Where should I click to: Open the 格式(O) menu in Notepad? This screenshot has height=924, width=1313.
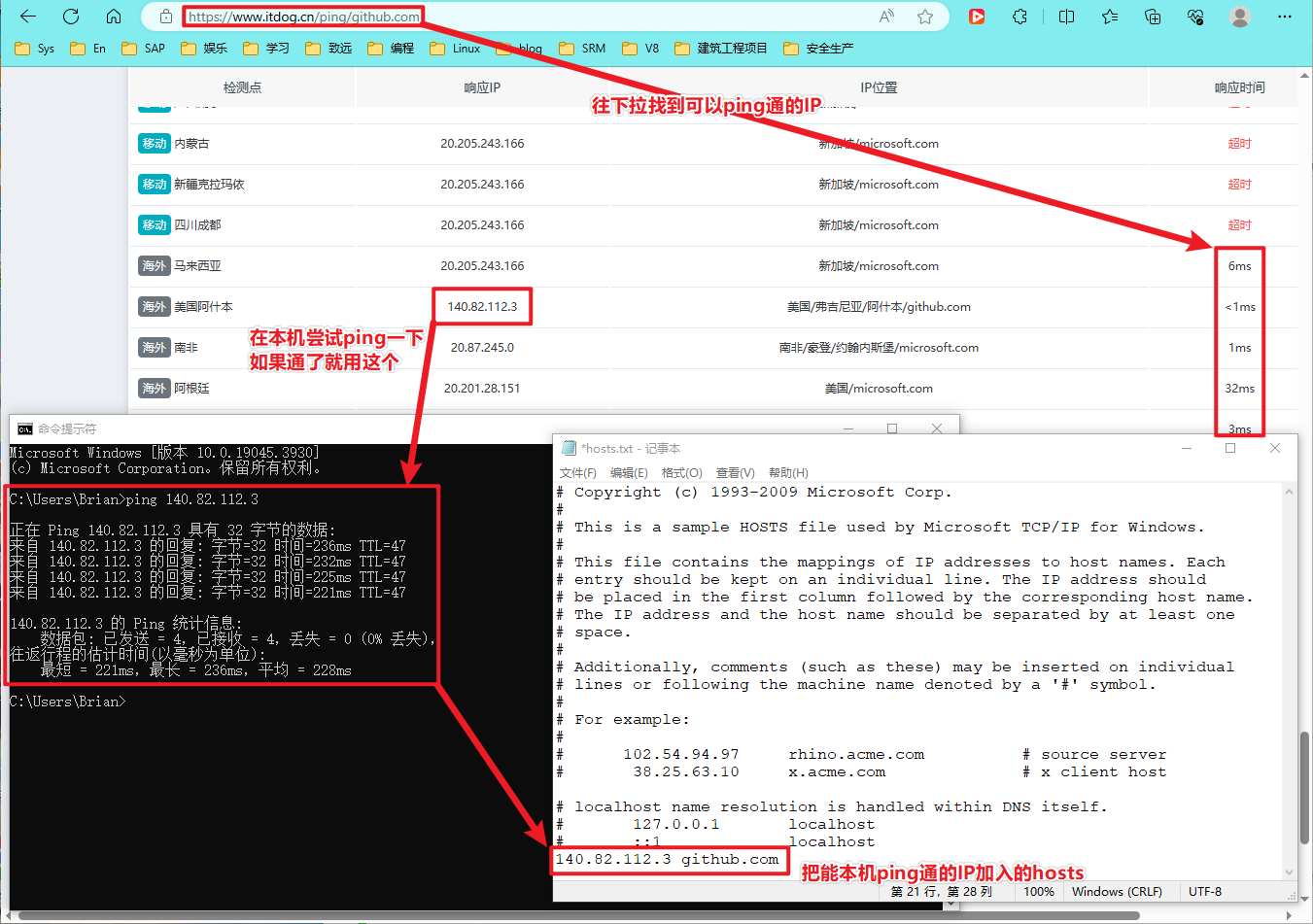pyautogui.click(x=681, y=473)
